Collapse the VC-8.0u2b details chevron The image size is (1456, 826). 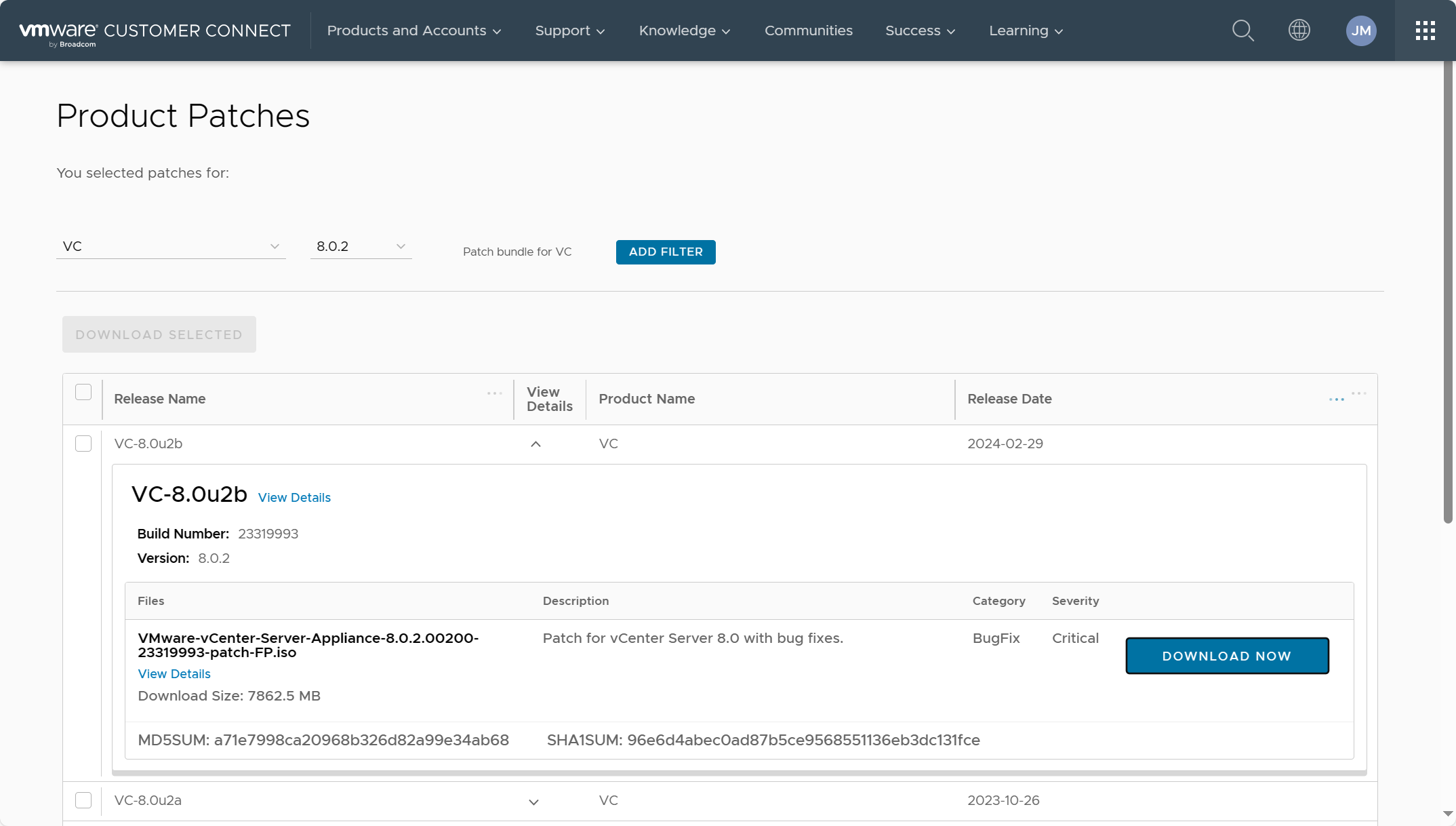(535, 444)
